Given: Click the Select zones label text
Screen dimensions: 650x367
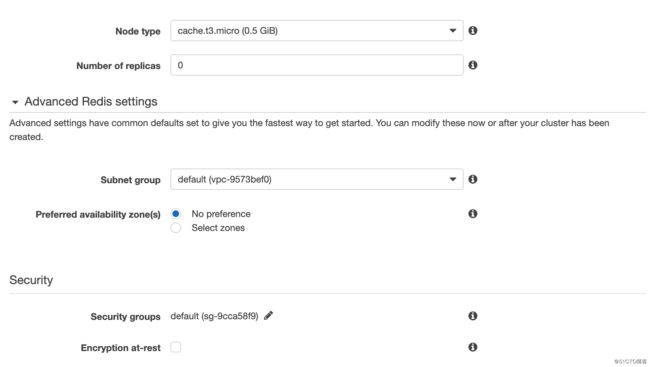Looking at the screenshot, I should 218,228.
